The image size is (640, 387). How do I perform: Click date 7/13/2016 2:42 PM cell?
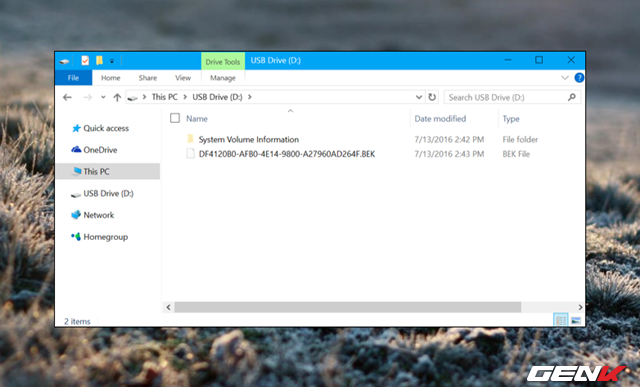(x=449, y=140)
